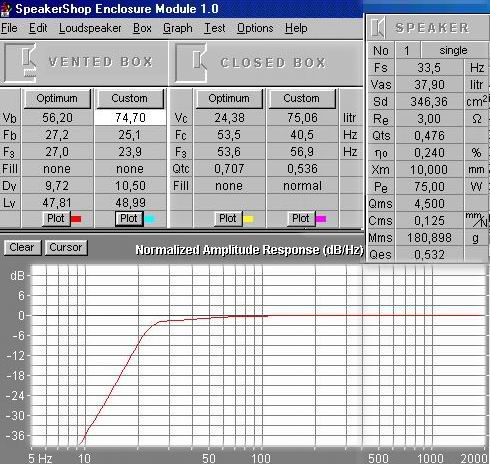This screenshot has width=490, height=464.
Task: Click the Qts value 0,476
Action: tap(429, 136)
